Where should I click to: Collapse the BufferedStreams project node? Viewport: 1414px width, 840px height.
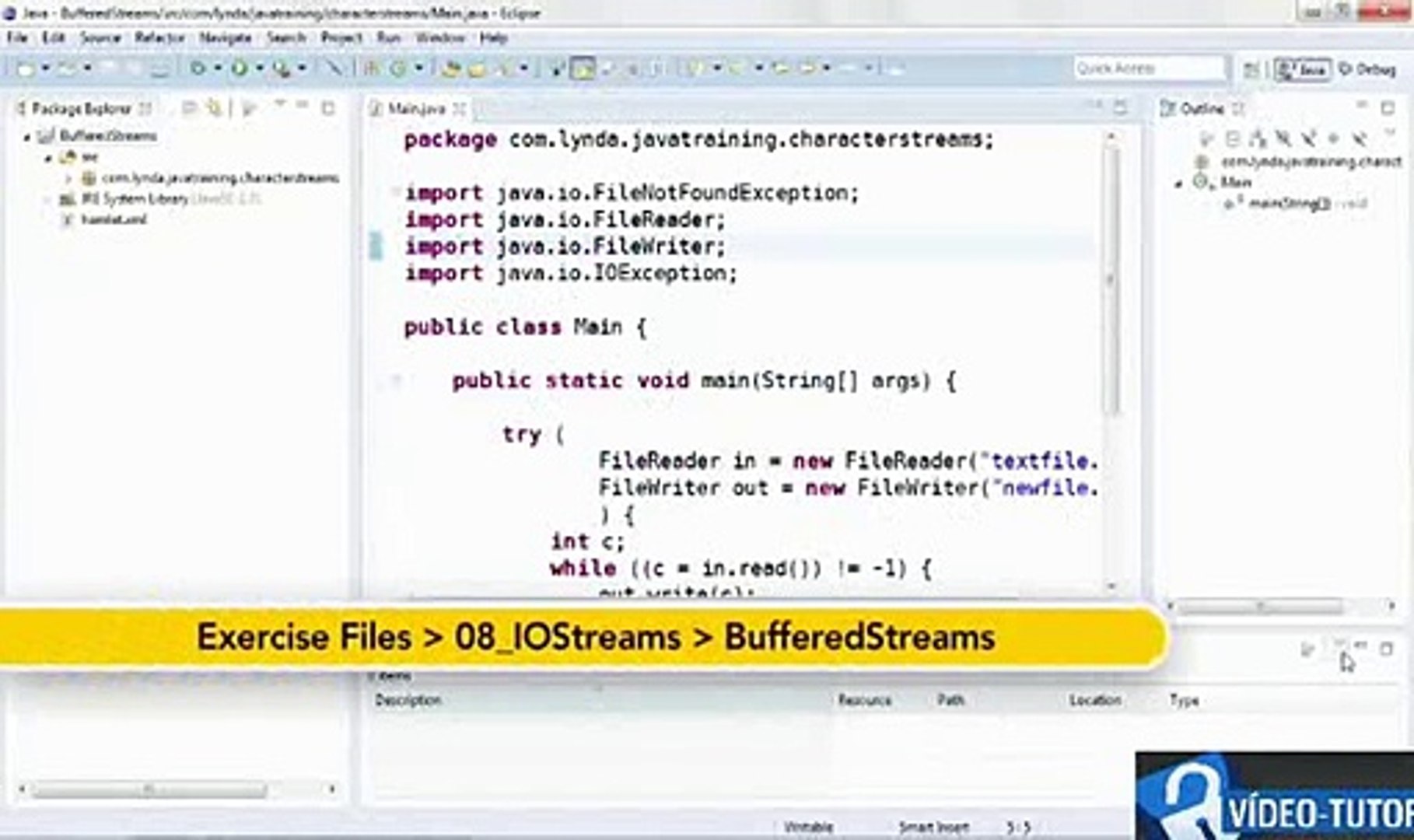(27, 137)
